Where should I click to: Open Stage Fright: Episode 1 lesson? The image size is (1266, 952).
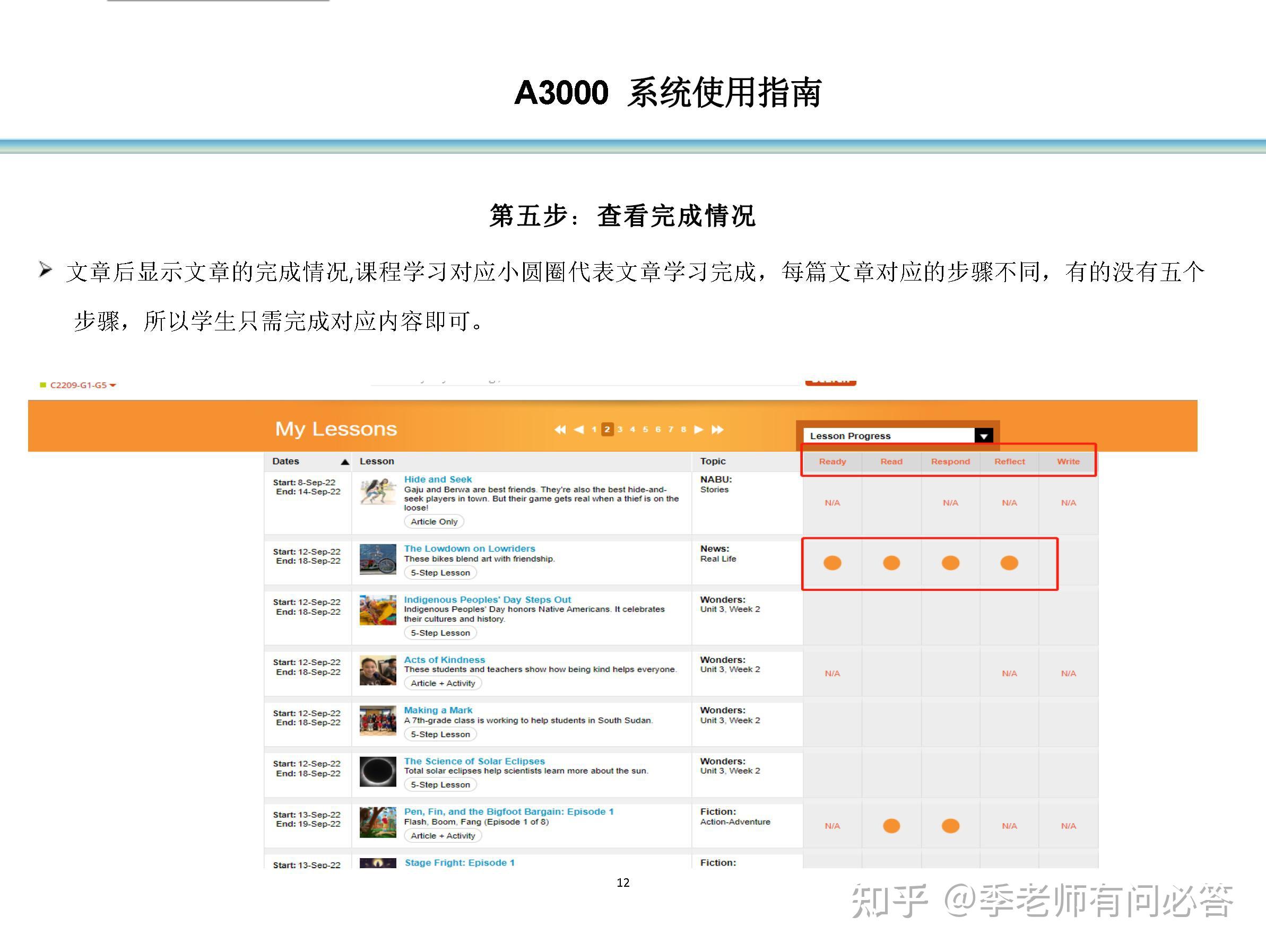[x=459, y=862]
